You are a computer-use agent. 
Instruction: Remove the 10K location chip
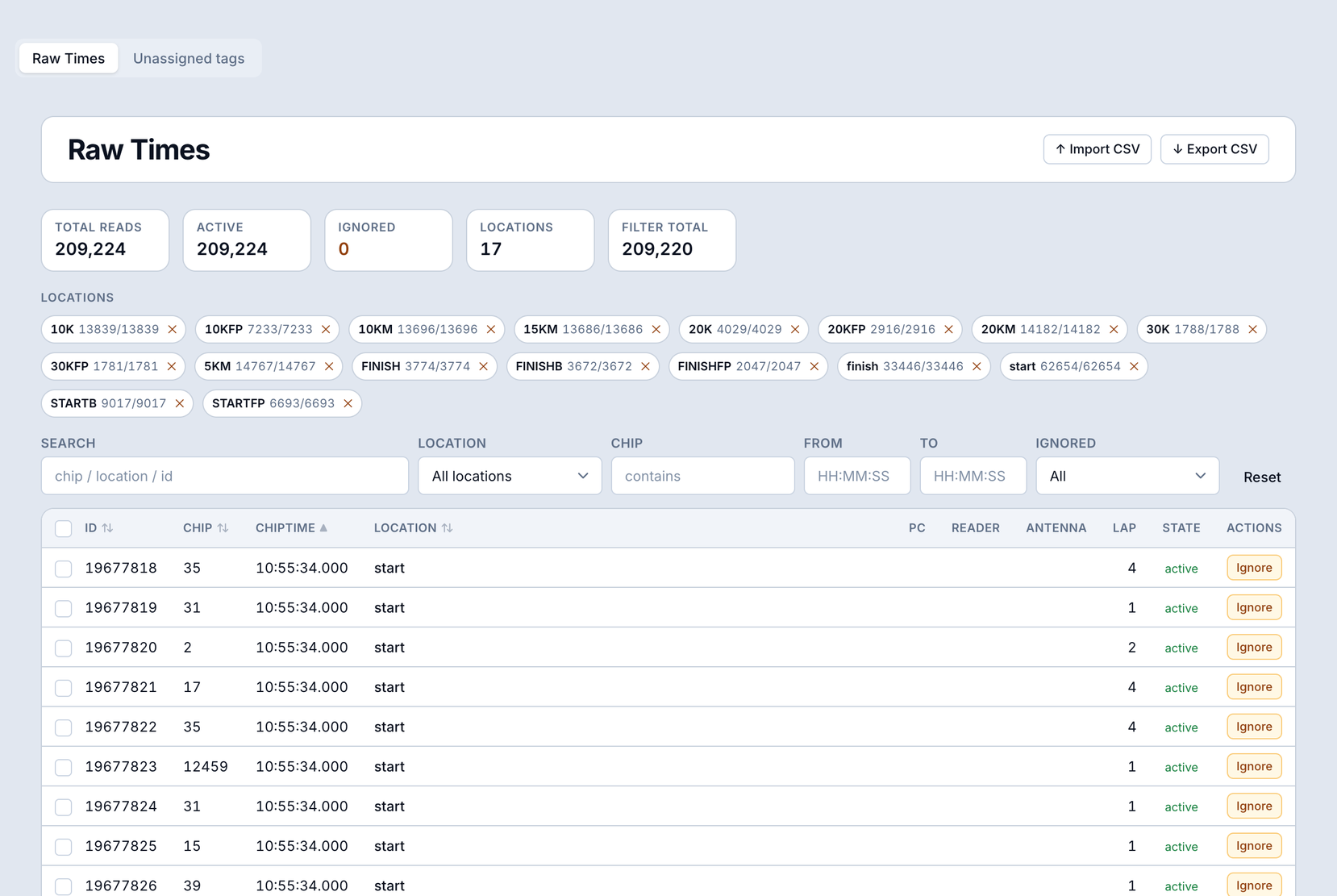pyautogui.click(x=173, y=329)
